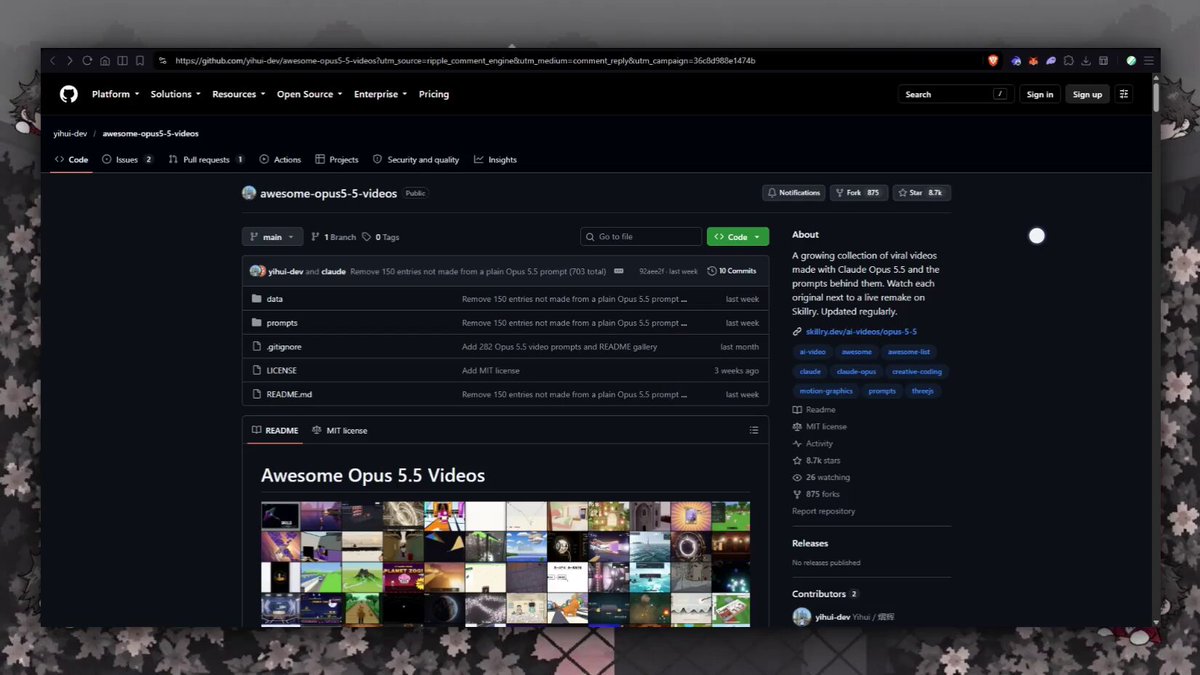Click the GitHub logo icon
This screenshot has height=675, width=1200.
tap(68, 94)
